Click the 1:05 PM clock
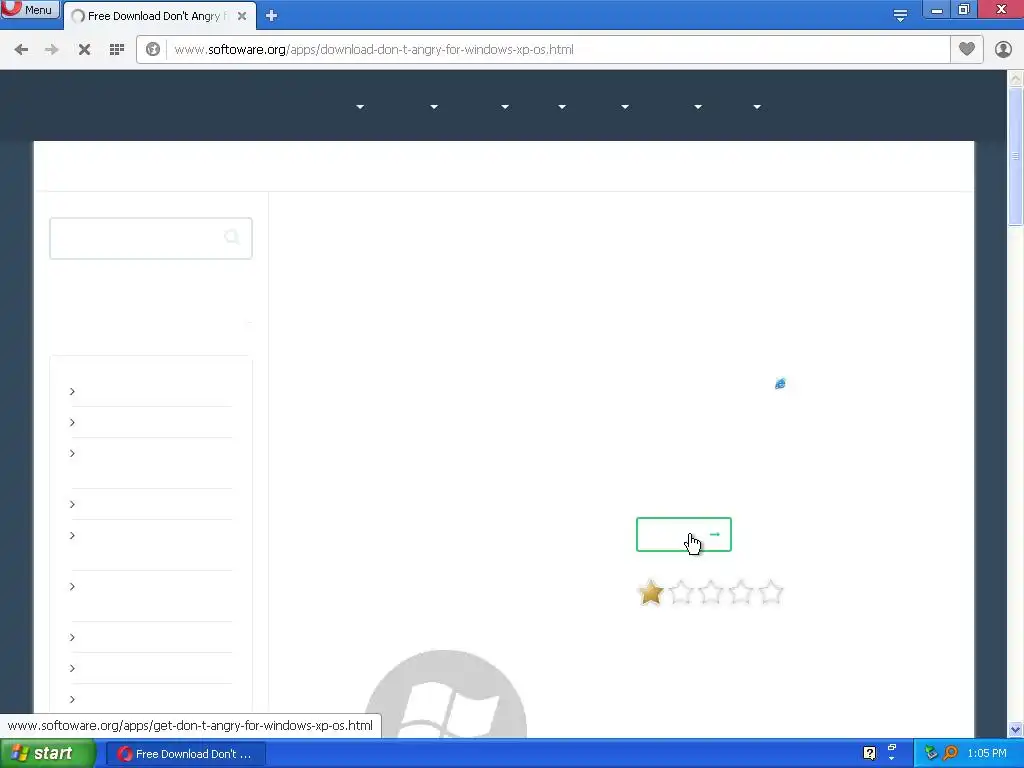Image resolution: width=1024 pixels, height=768 pixels. pyautogui.click(x=987, y=754)
